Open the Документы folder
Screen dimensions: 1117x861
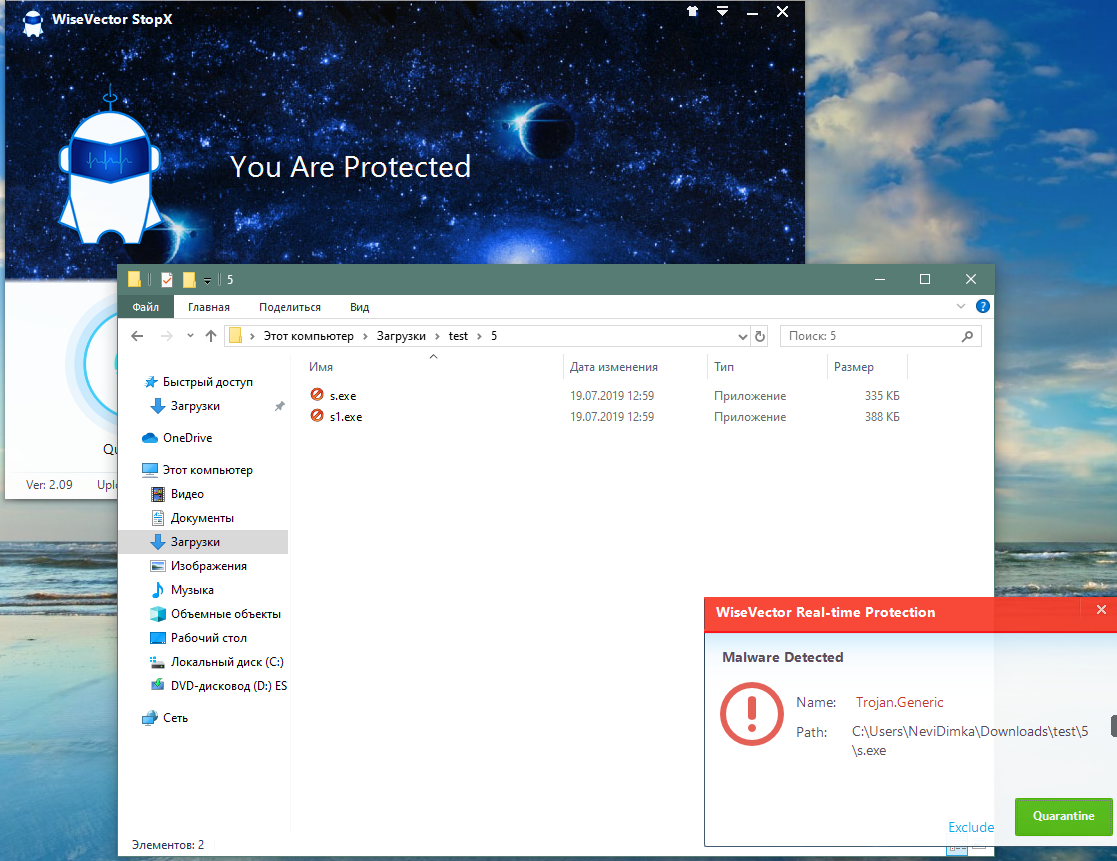(x=202, y=518)
